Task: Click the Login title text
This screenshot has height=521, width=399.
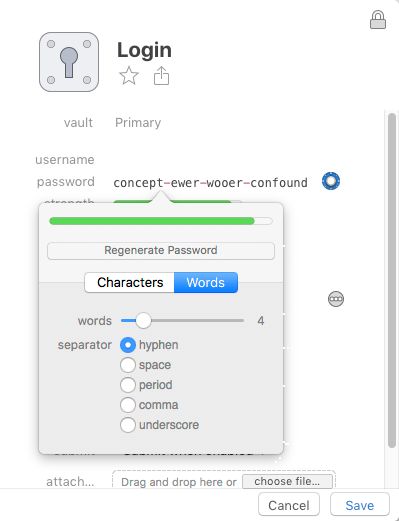Action: coord(144,51)
